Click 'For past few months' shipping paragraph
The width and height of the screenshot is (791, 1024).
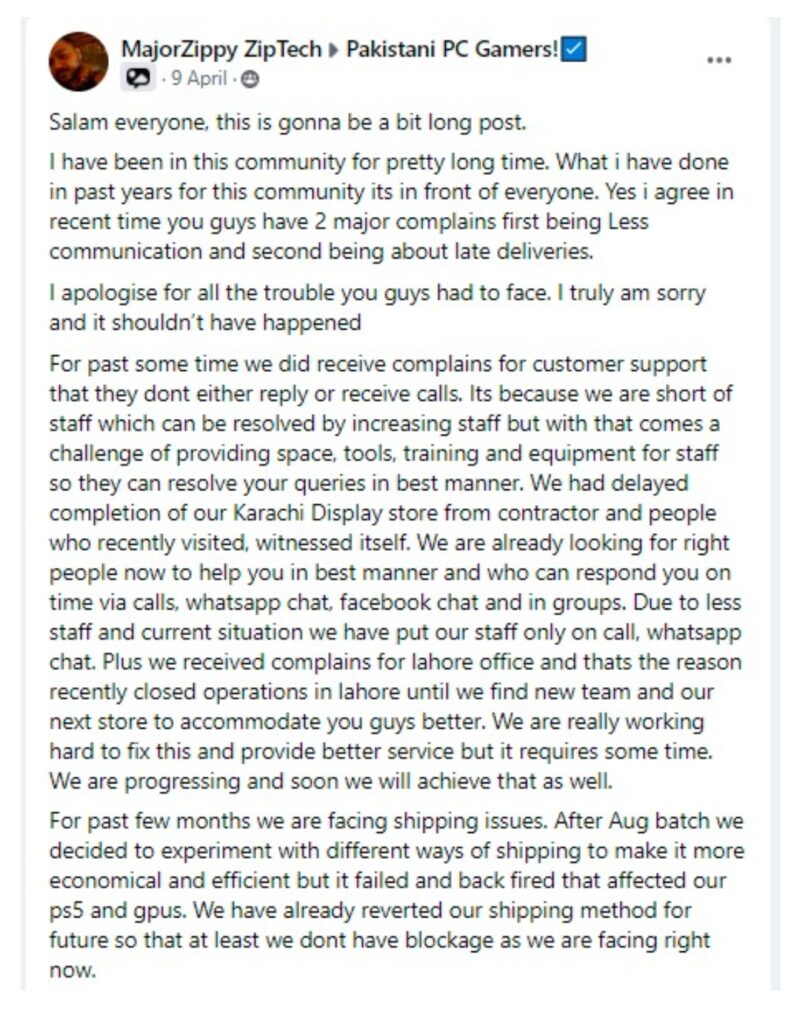[x=396, y=895]
